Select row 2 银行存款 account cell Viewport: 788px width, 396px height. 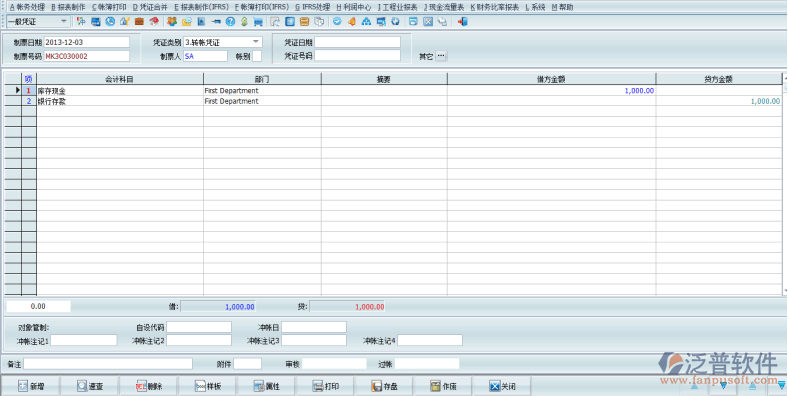pos(120,101)
